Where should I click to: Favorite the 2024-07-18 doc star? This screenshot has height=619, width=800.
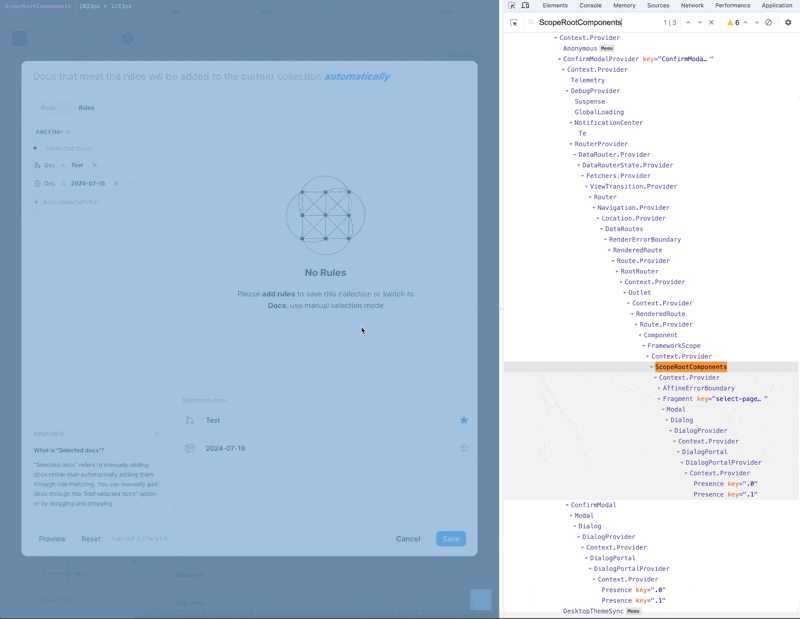point(464,448)
